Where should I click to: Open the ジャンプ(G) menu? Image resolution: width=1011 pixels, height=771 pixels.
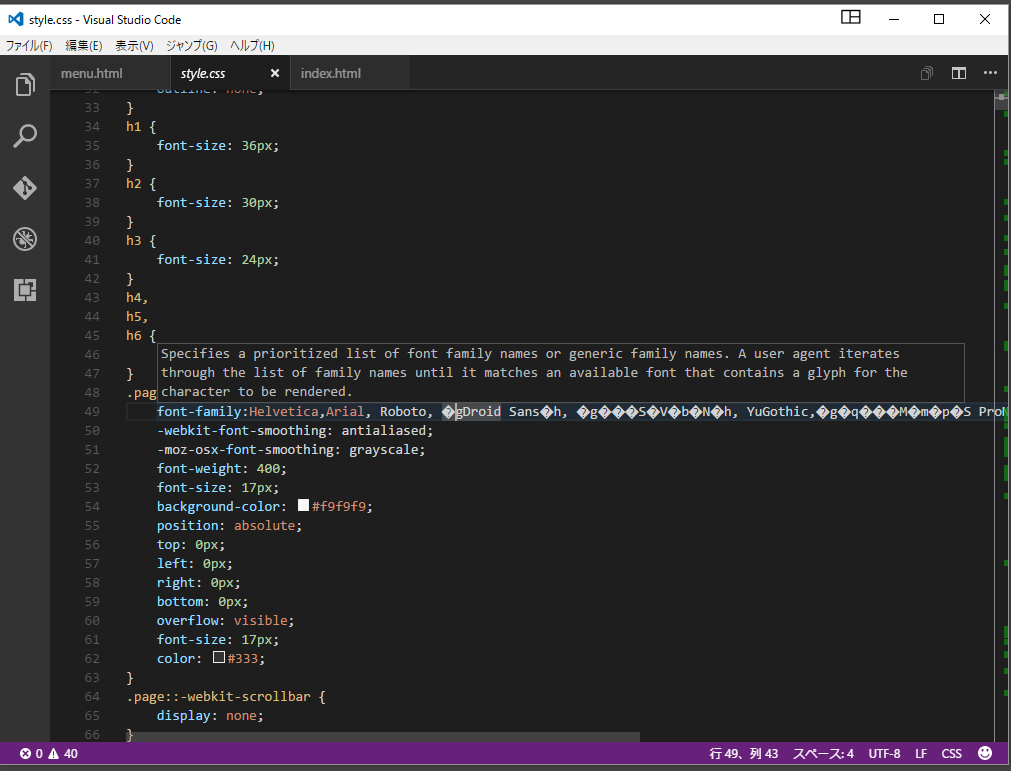191,45
